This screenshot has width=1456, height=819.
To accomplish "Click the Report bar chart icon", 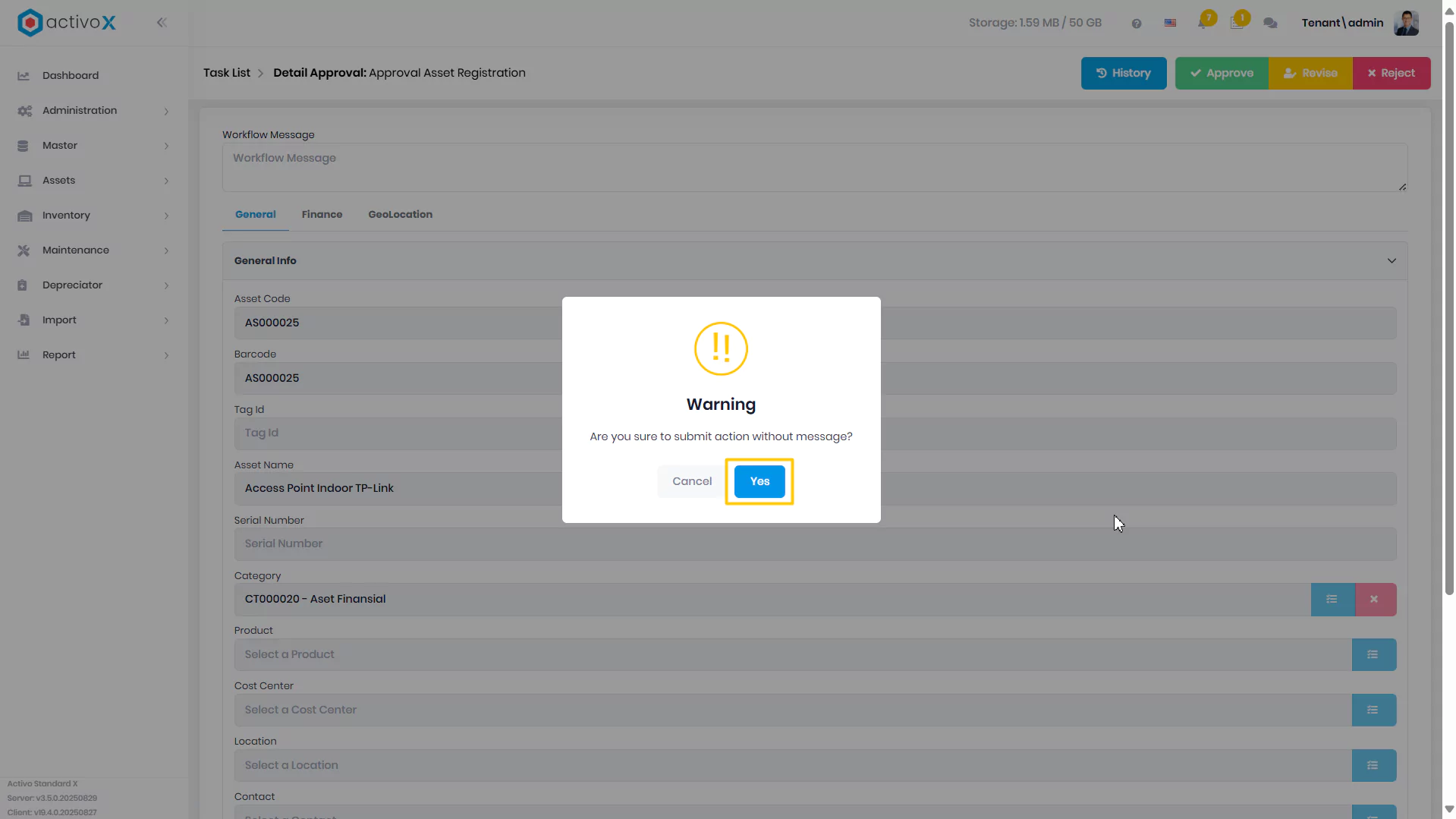I will point(24,355).
